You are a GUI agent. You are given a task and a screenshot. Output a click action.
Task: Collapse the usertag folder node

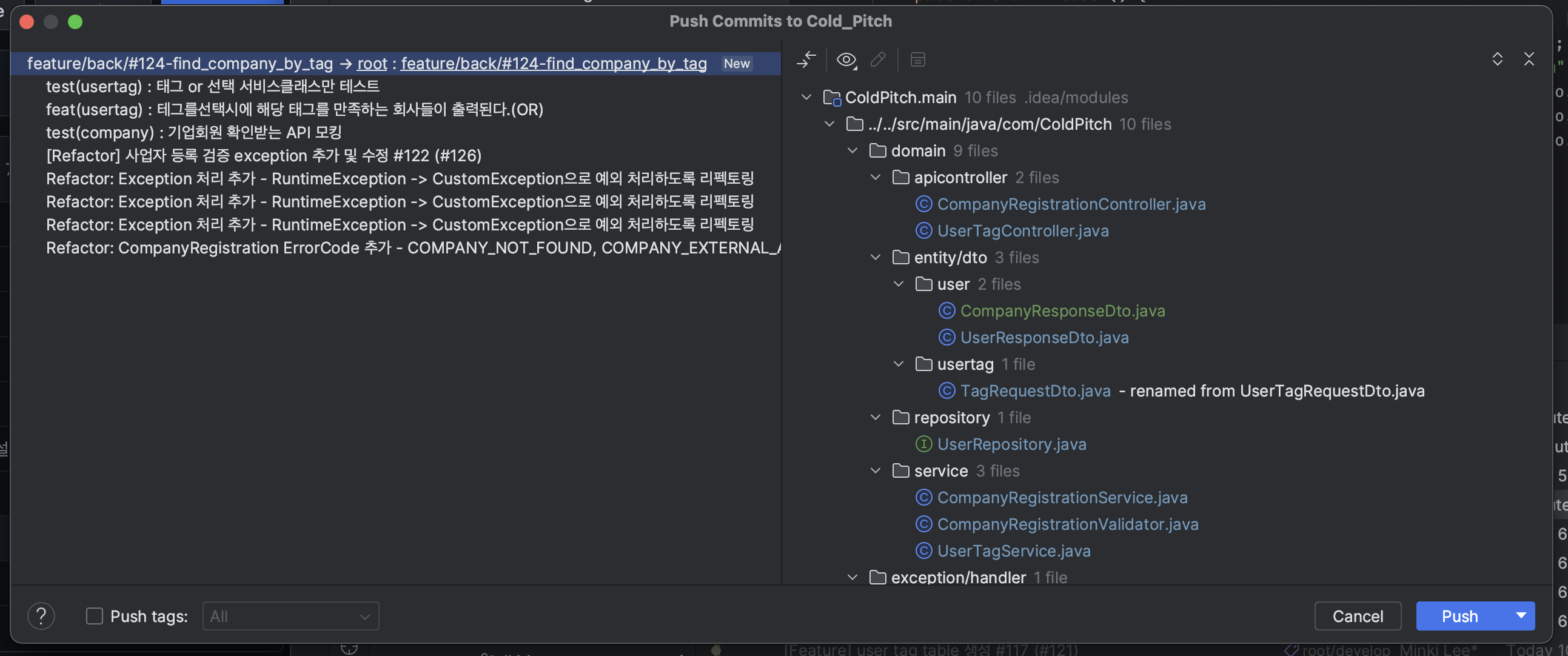point(899,364)
